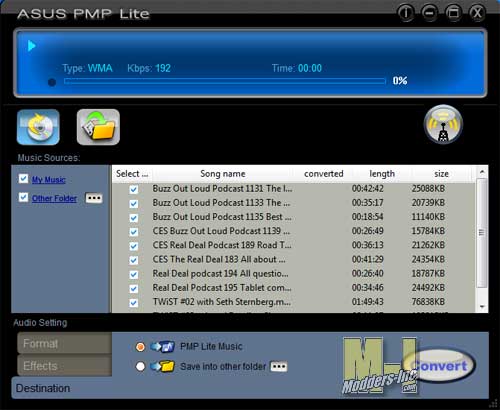Click the song list scroll up arrow
Viewport: 500px width, 410px height.
(482, 172)
